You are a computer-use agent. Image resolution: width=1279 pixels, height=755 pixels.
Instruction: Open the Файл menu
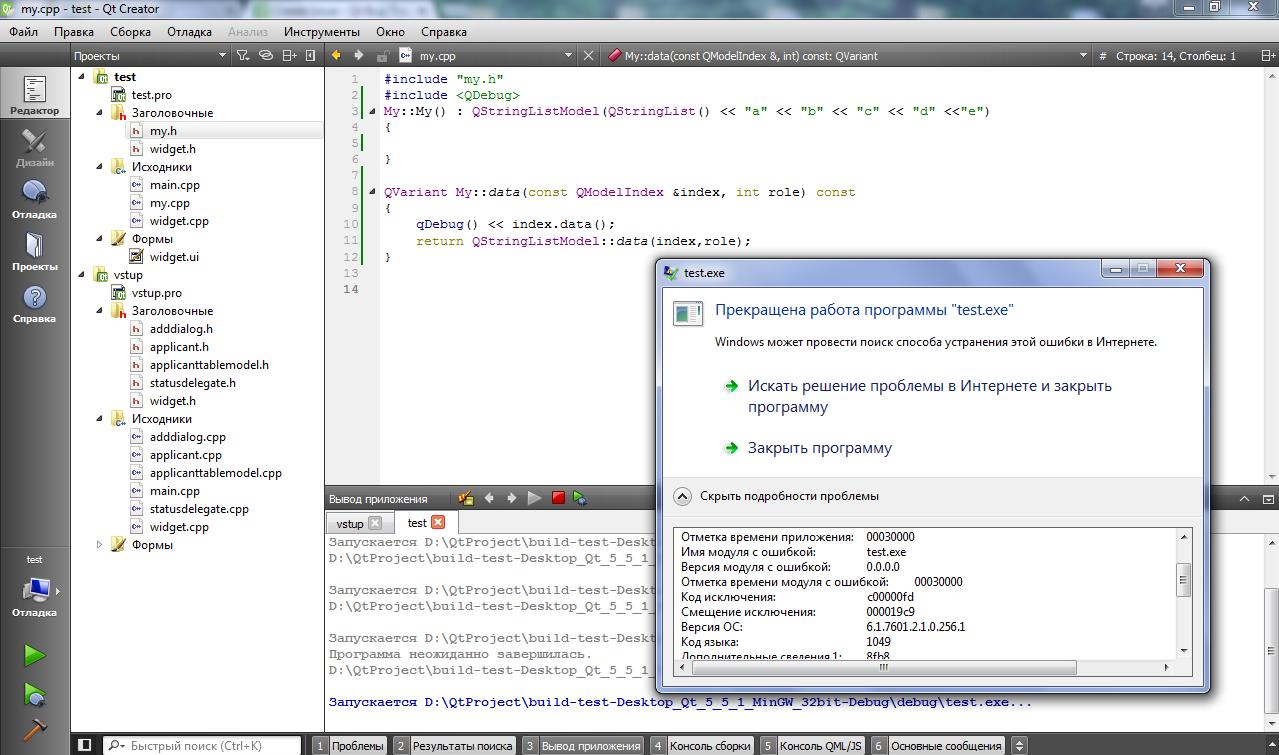(24, 31)
